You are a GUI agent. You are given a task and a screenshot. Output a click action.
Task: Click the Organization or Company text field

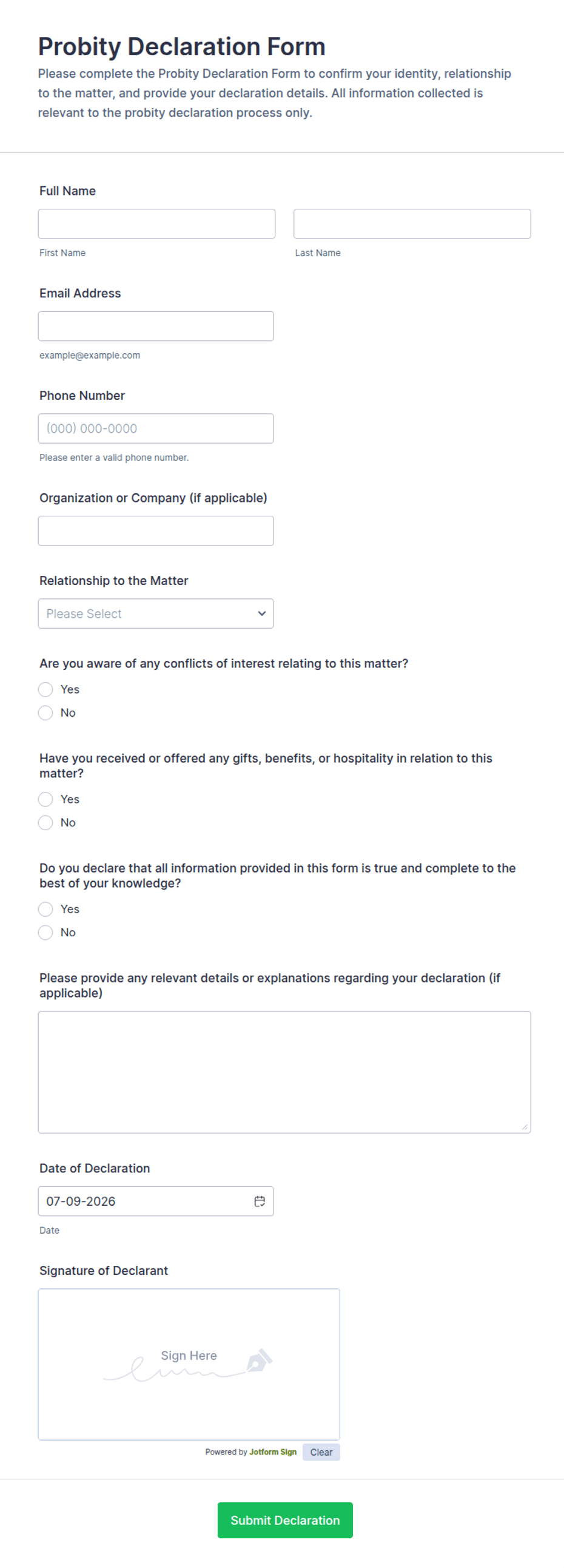(156, 531)
